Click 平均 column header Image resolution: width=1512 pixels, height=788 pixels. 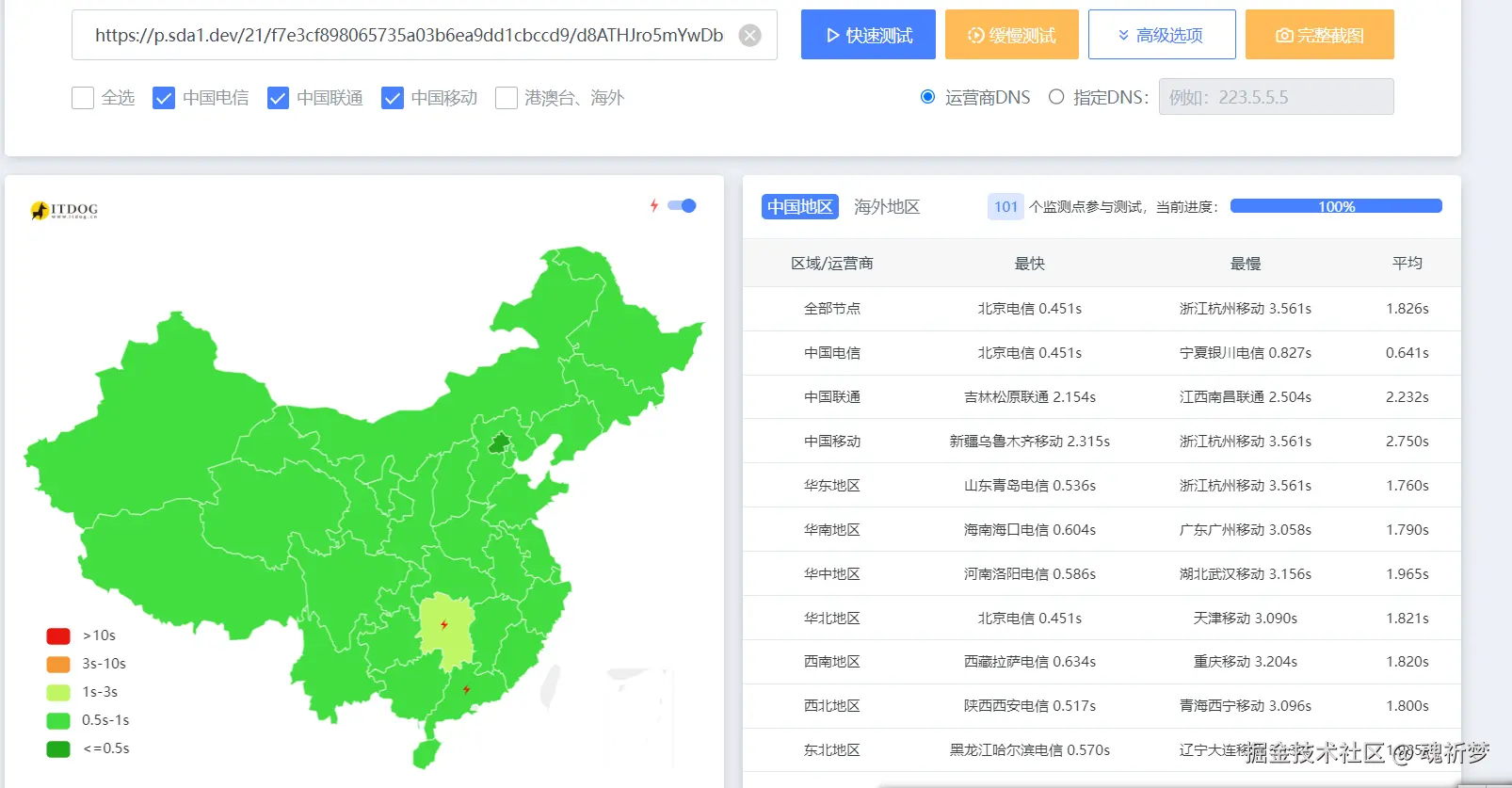pyautogui.click(x=1407, y=264)
